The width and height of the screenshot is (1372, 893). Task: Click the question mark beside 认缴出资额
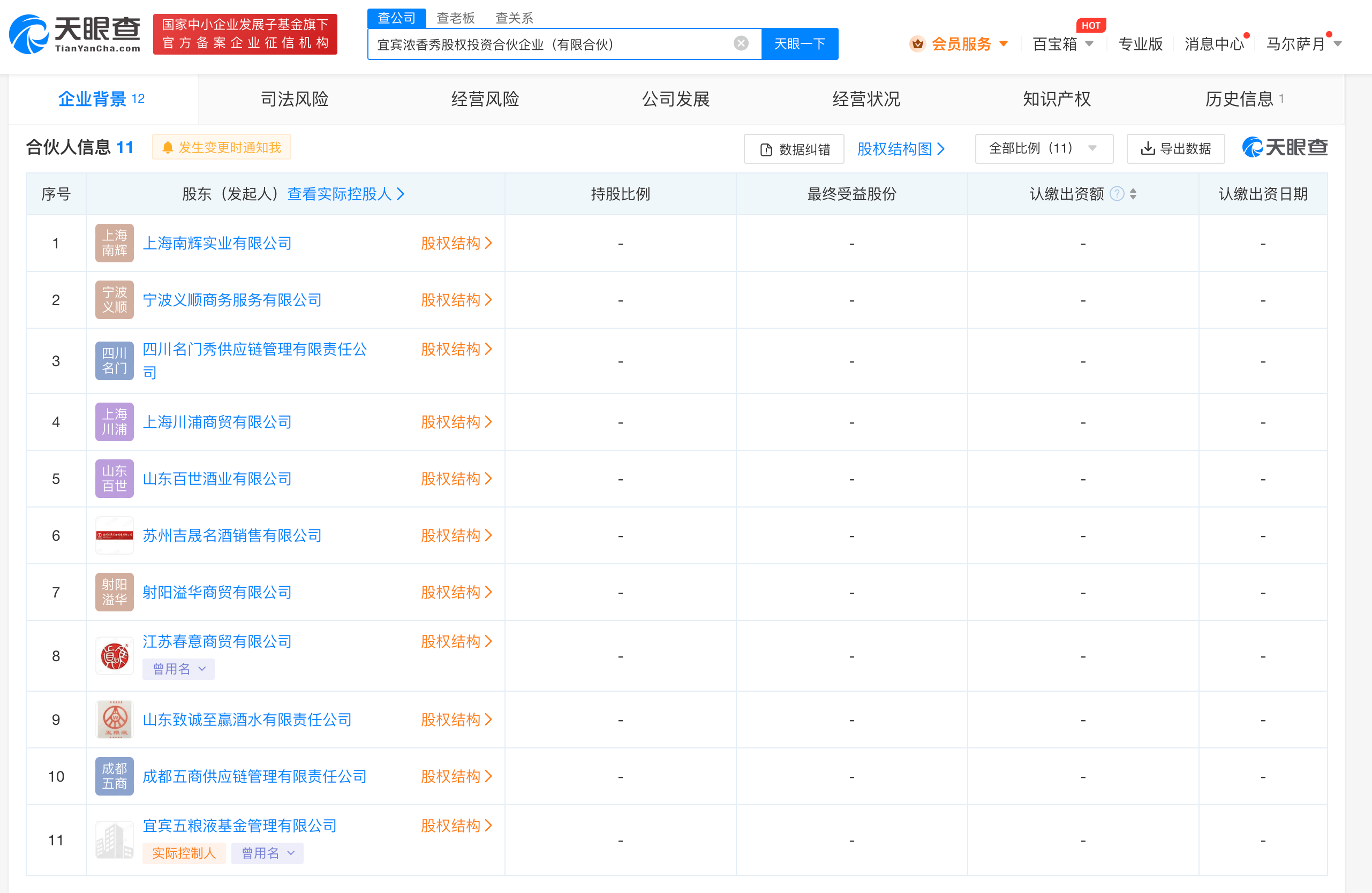pos(1117,194)
